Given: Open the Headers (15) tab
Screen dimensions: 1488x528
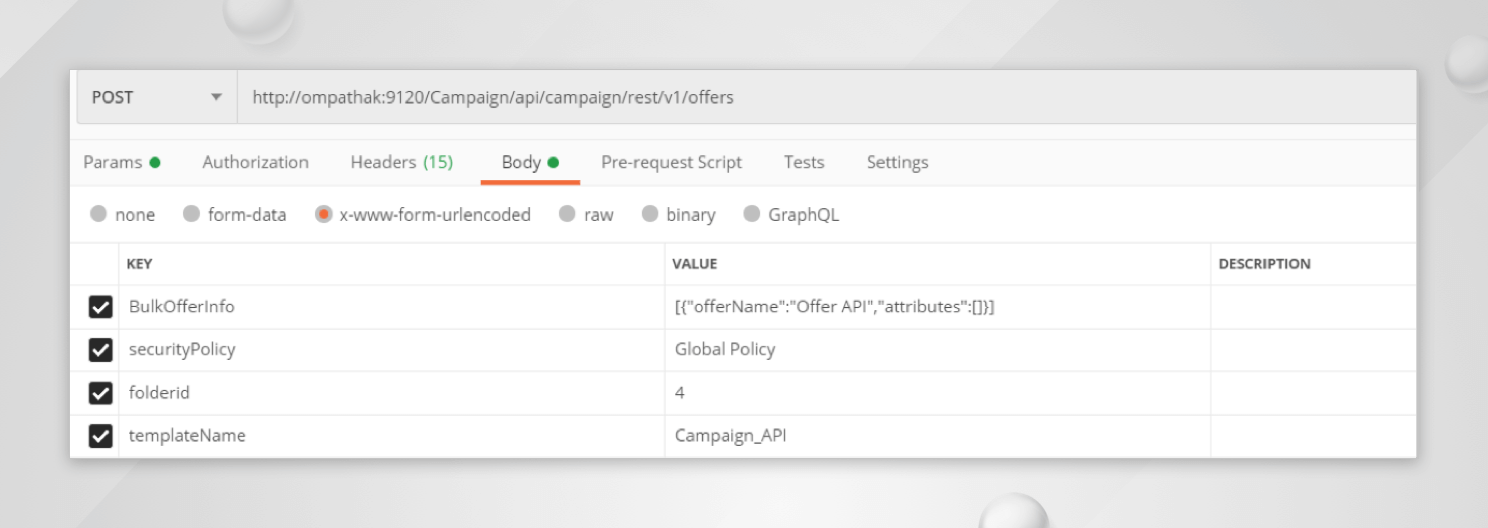Looking at the screenshot, I should 401,162.
